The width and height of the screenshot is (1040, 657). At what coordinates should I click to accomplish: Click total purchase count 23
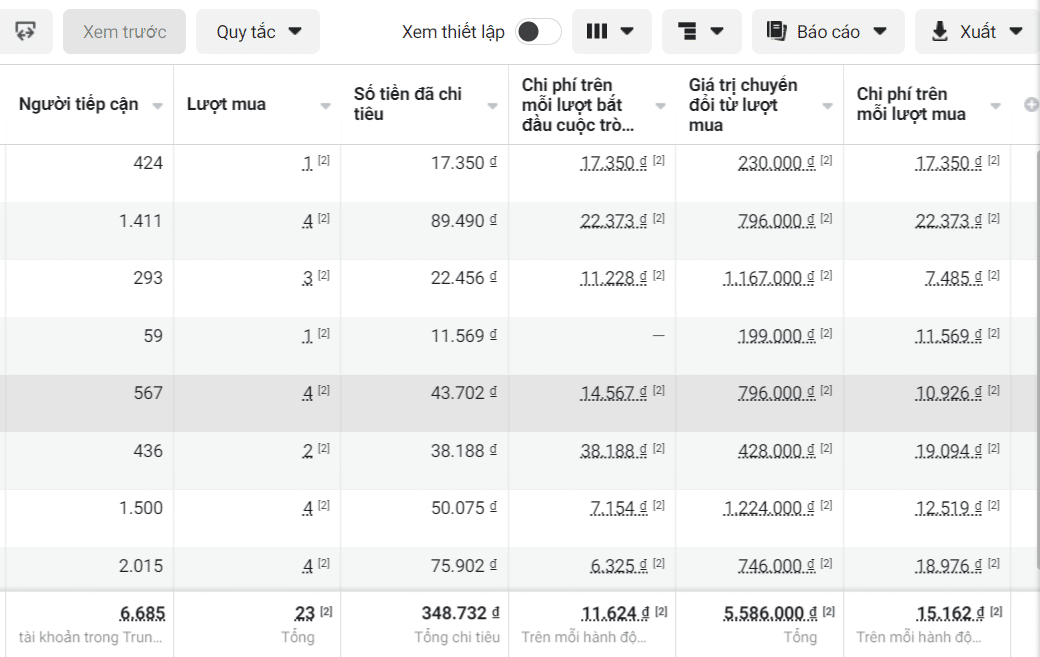305,613
